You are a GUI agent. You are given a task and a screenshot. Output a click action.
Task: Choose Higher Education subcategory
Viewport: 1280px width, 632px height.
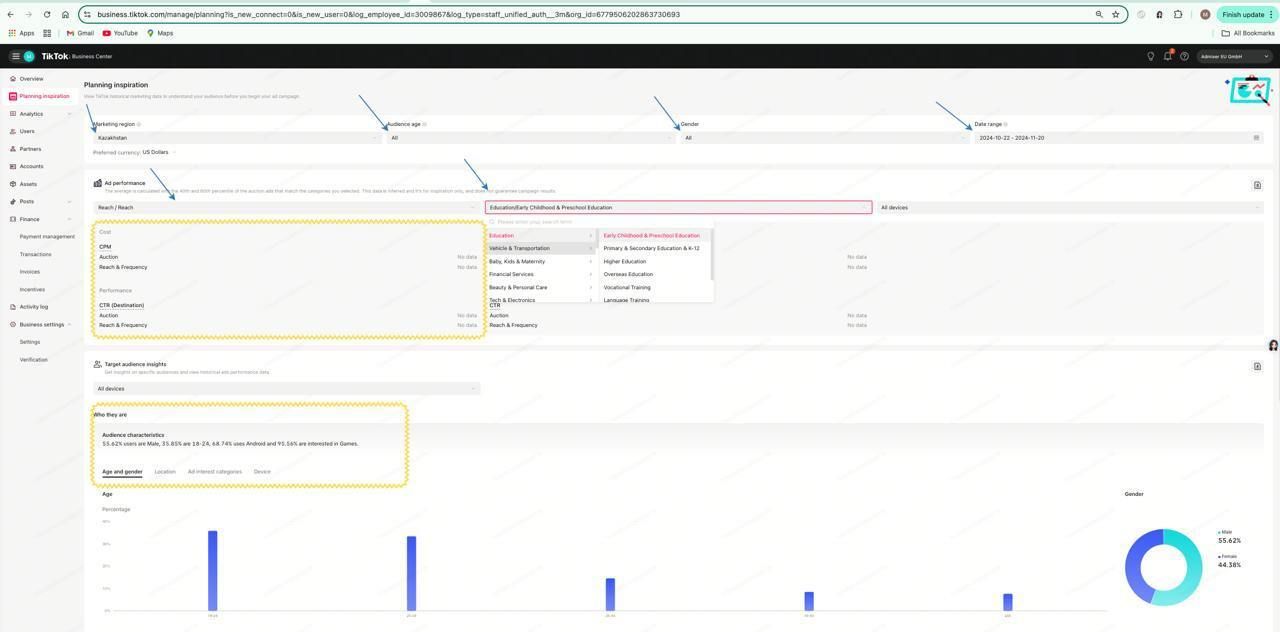coord(654,262)
